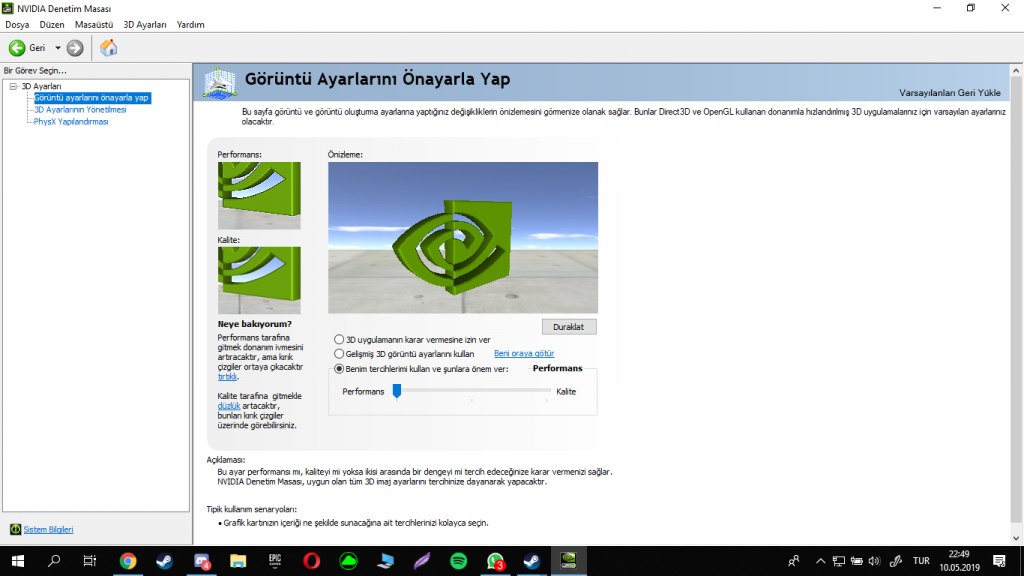Click the Önizleme 3D logo preview
This screenshot has height=576, width=1024.
click(463, 238)
